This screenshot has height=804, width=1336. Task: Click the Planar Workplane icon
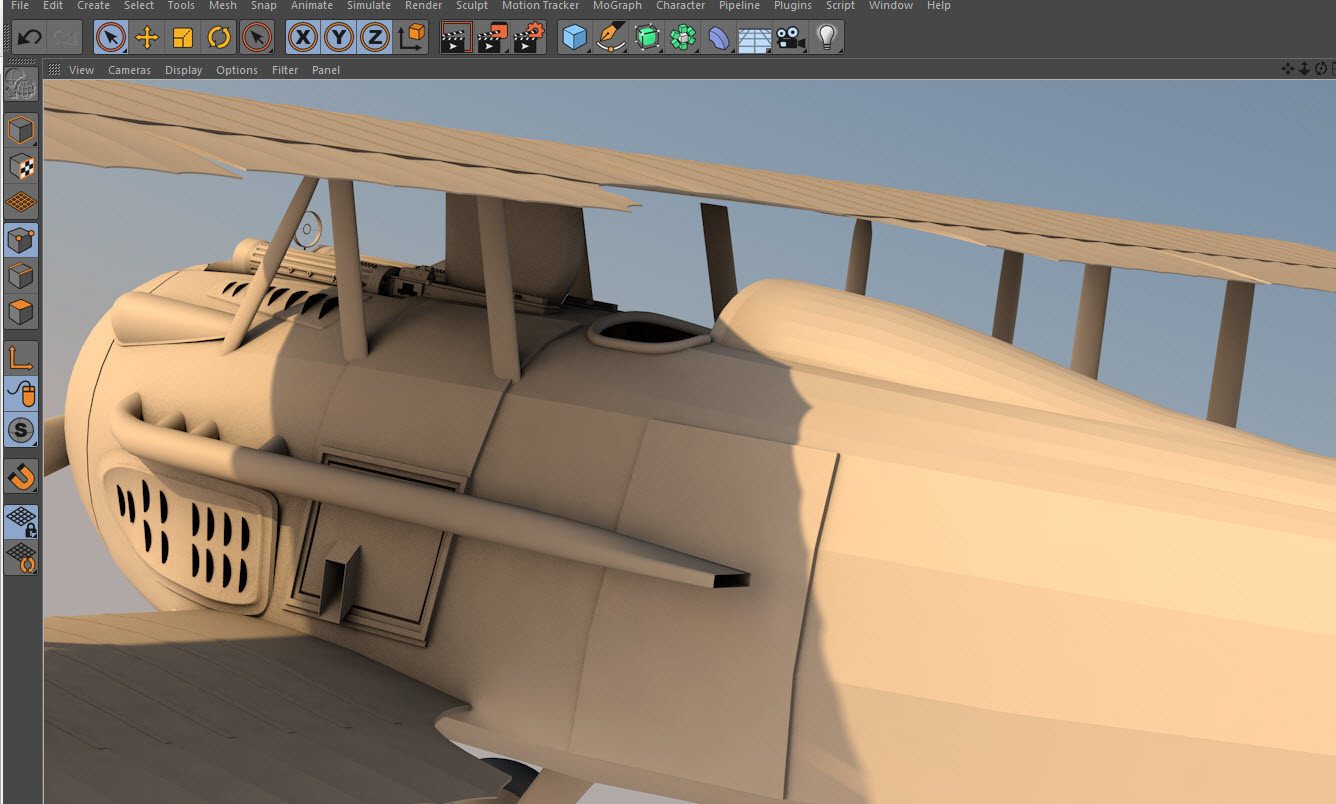tap(21, 557)
